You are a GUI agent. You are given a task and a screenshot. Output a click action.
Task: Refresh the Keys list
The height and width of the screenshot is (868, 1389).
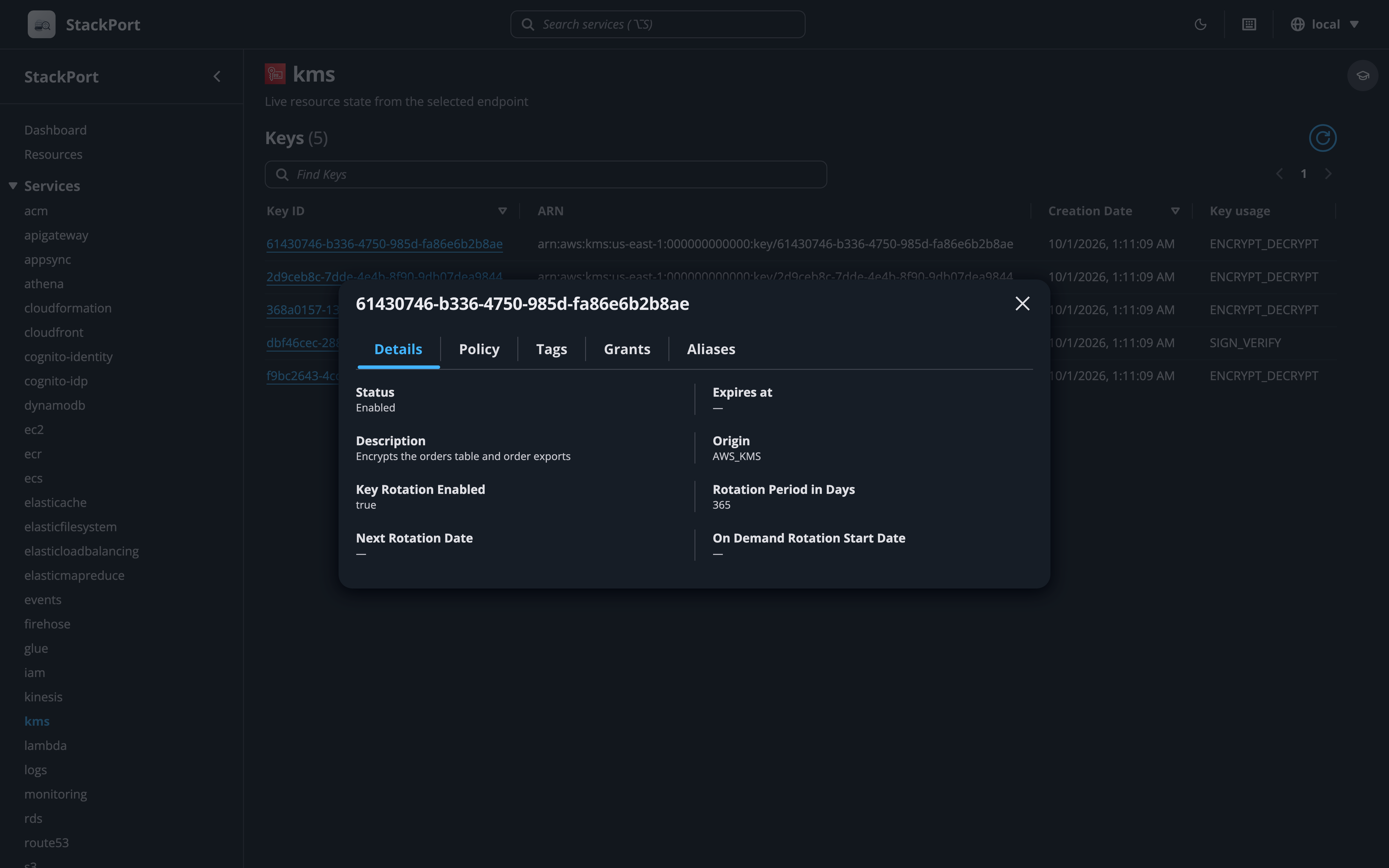point(1322,138)
